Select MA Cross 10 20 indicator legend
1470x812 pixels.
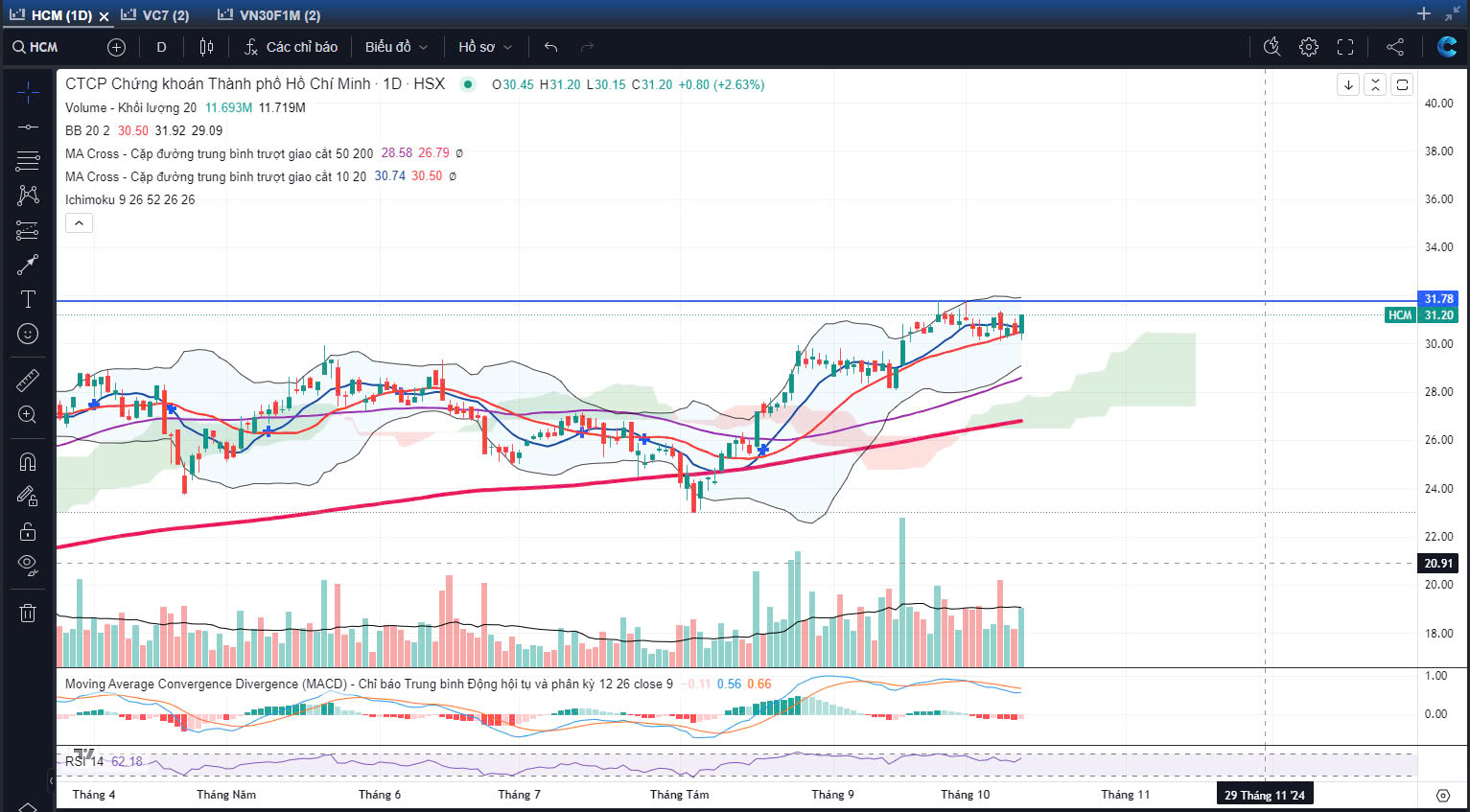point(216,176)
